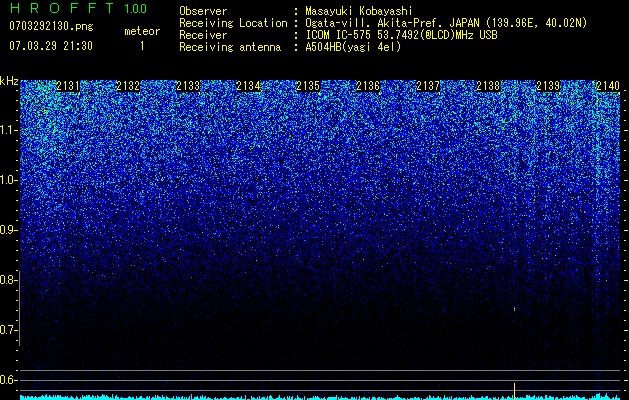Click the time marker 2131
Viewport: 629px width, 400px height.
pos(68,86)
